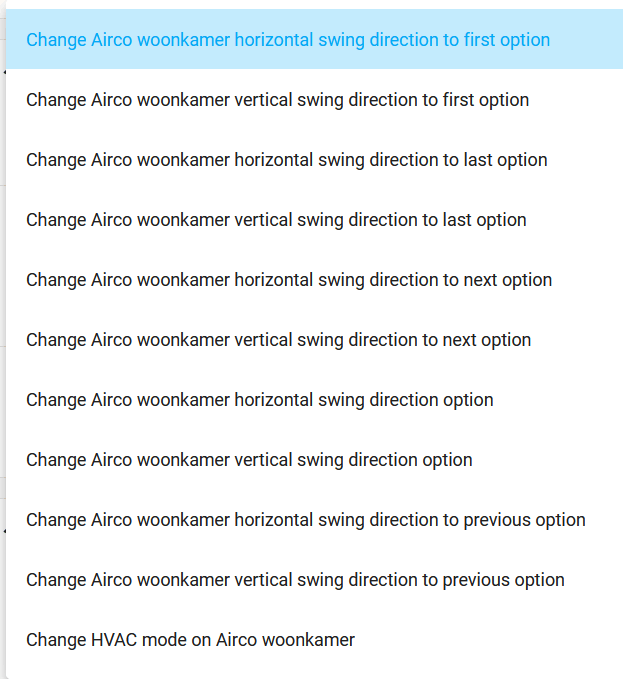Select vertical swing direction to last option

click(x=314, y=220)
